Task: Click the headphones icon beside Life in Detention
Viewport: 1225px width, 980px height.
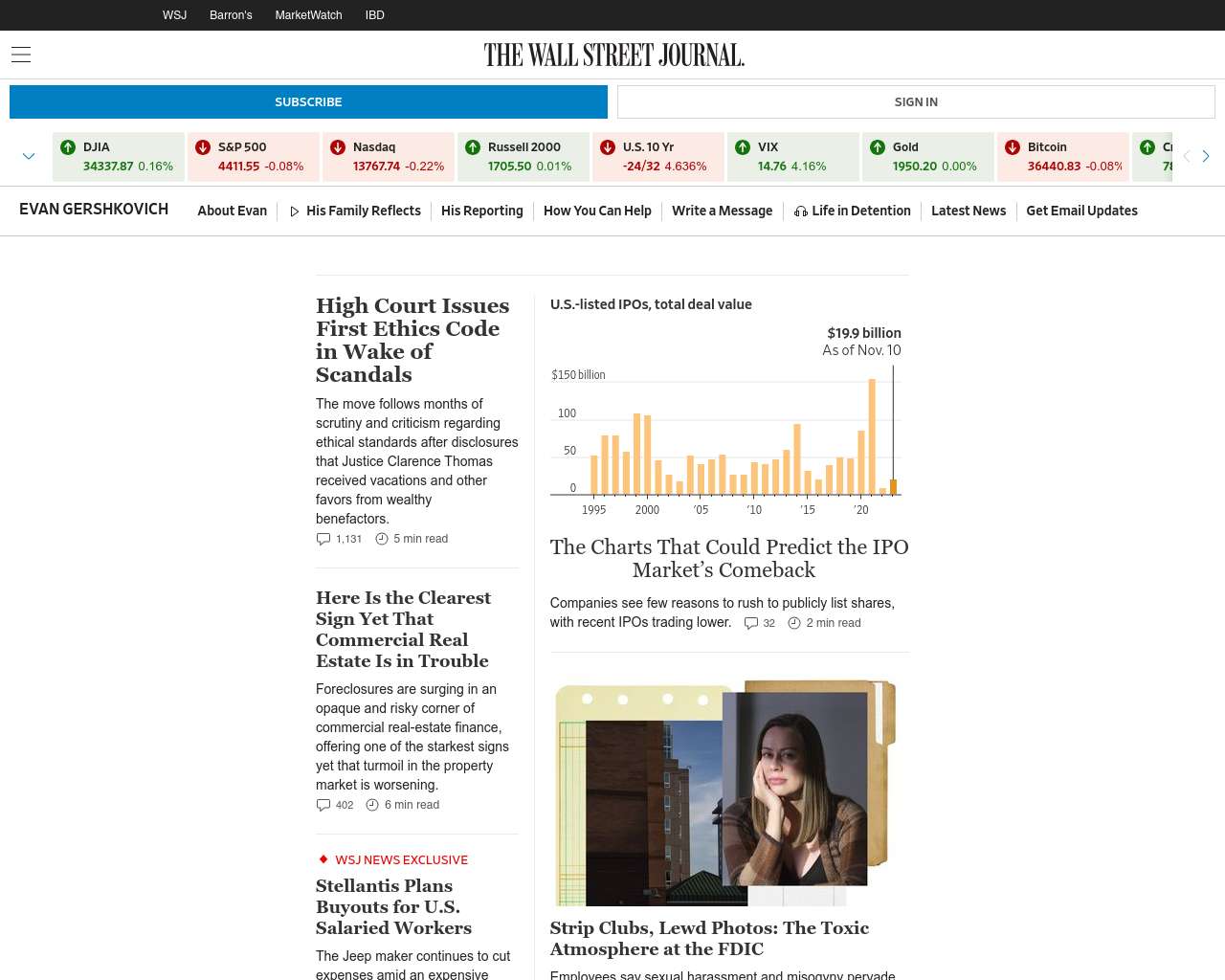Action: 800,212
